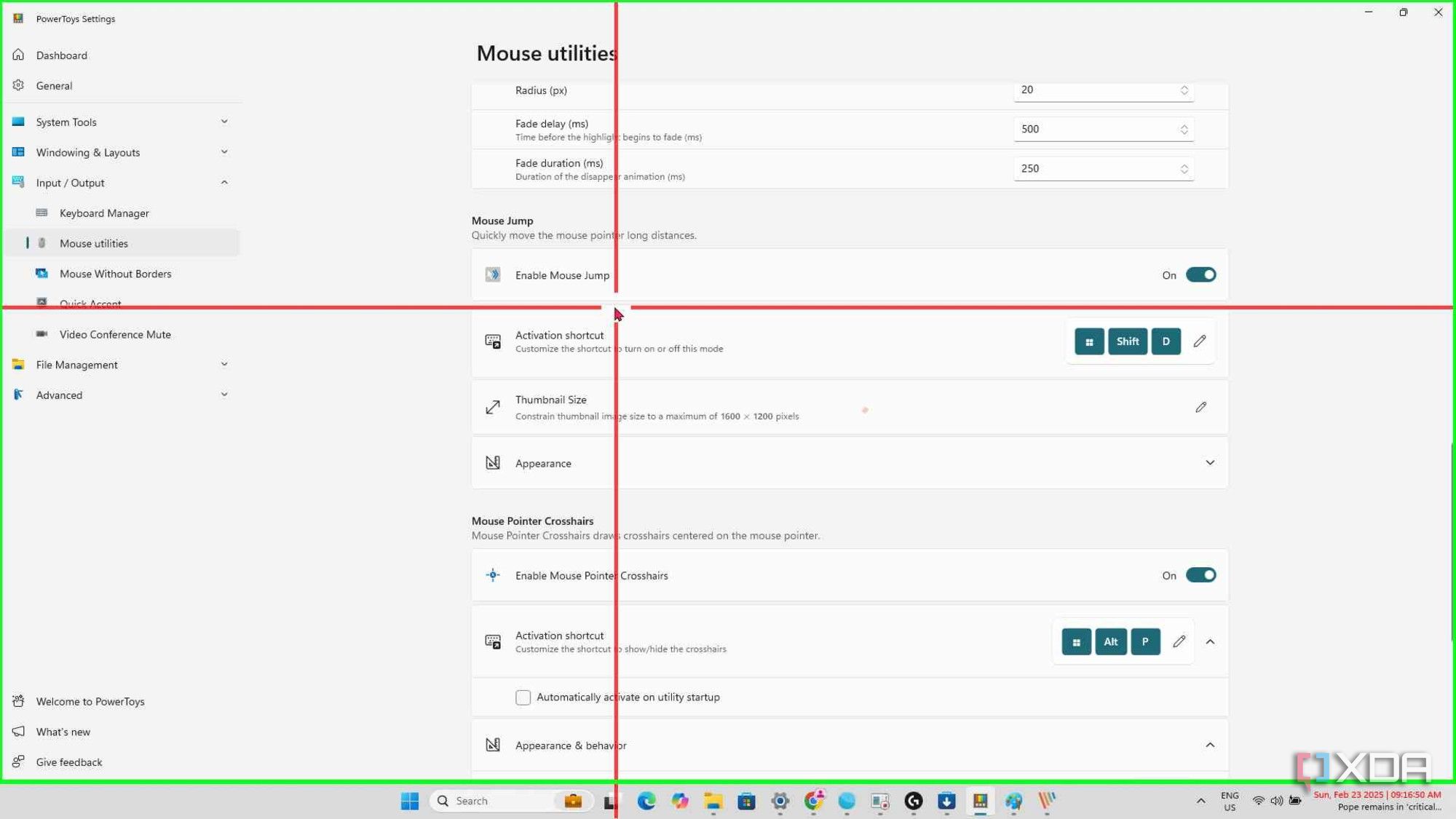Click the Shift key in Mouse Jump shortcut
Viewport: 1456px width, 819px height.
pos(1128,341)
